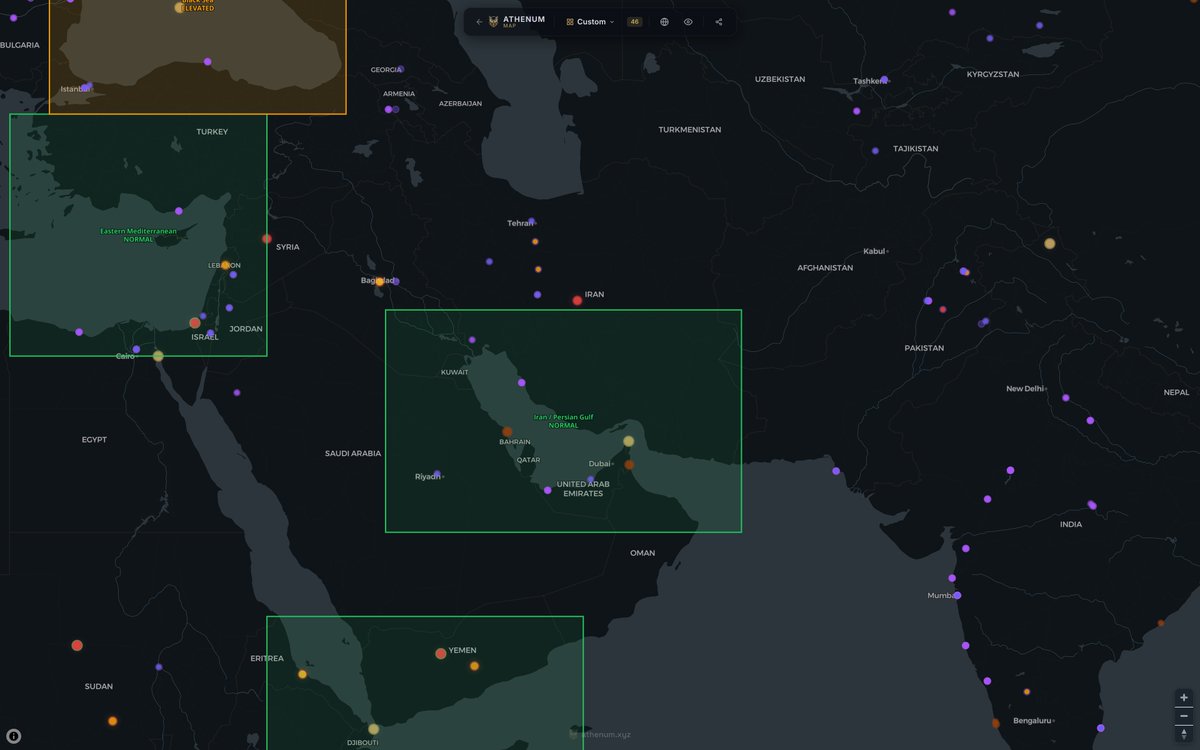Click the AFGHANISTAN country label
This screenshot has width=1200, height=750.
pyautogui.click(x=825, y=268)
